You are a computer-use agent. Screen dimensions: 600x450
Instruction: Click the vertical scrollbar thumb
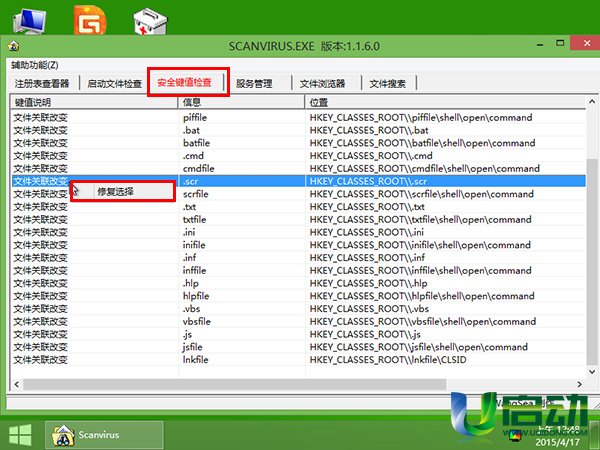click(592, 260)
